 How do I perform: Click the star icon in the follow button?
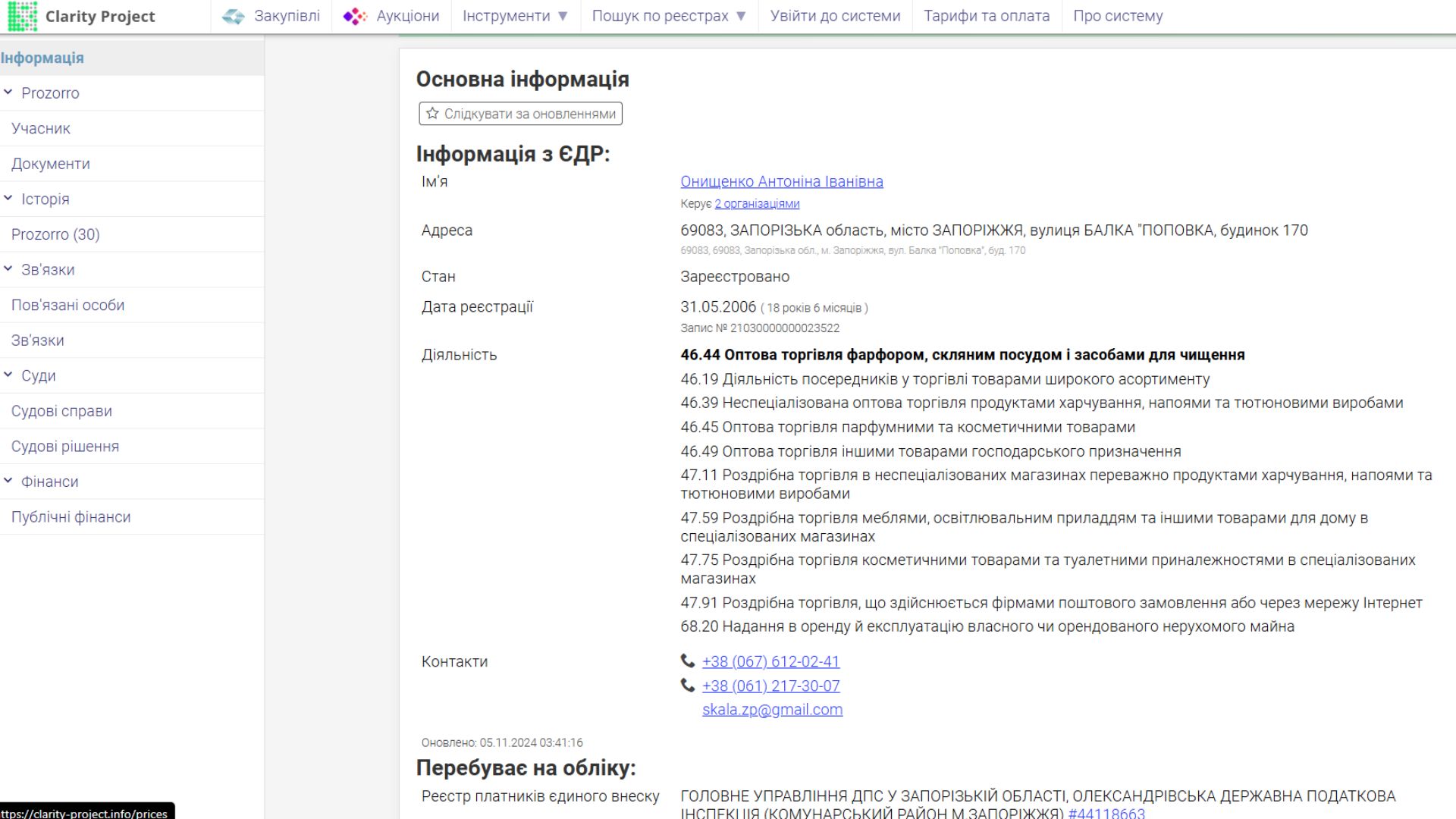point(431,114)
